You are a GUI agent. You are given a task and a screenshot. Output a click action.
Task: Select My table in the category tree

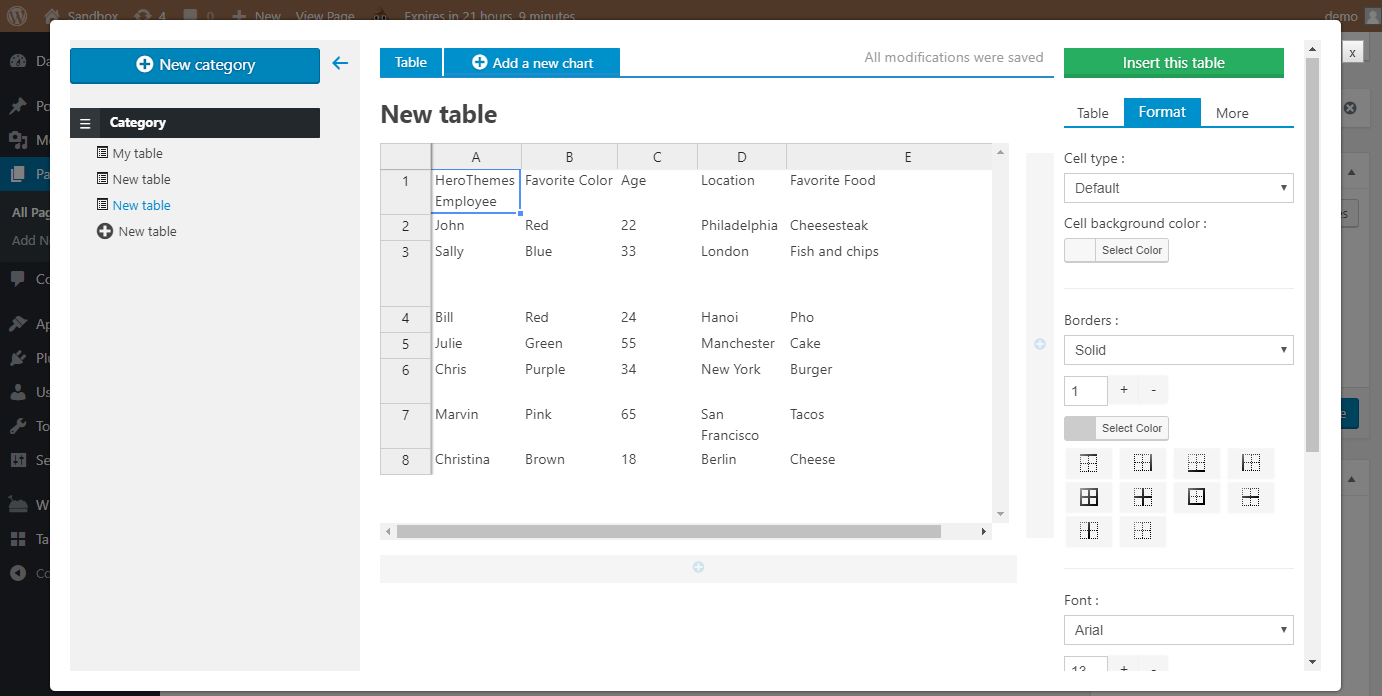137,154
